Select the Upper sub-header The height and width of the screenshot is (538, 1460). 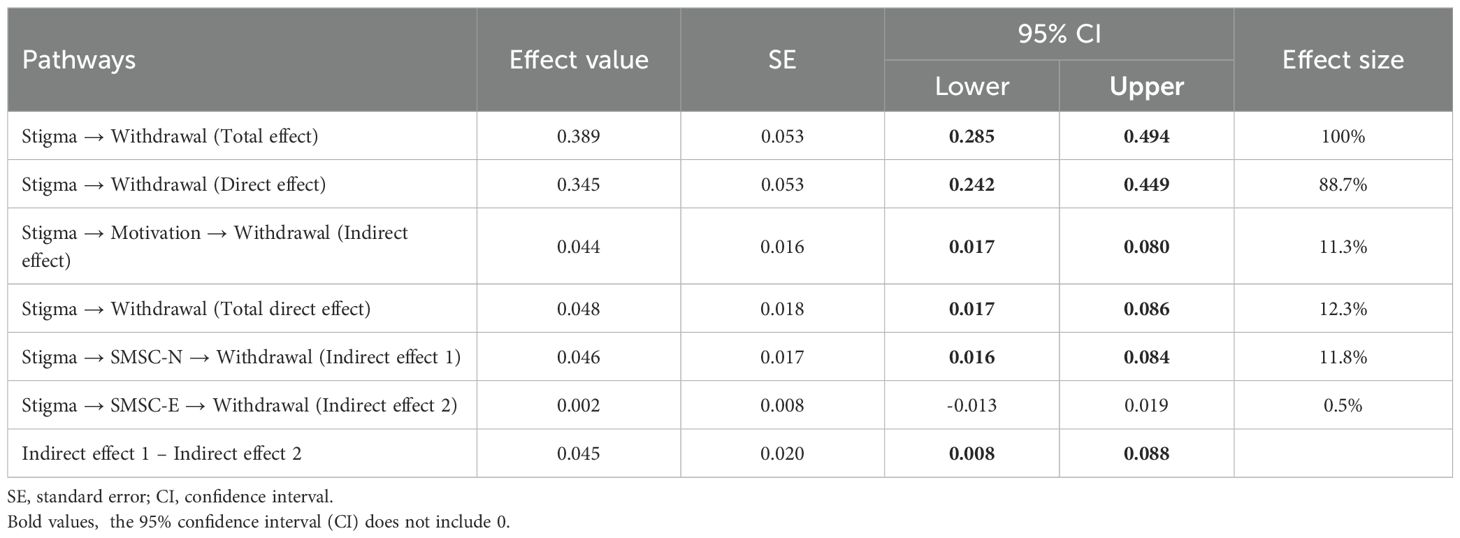(x=1146, y=87)
